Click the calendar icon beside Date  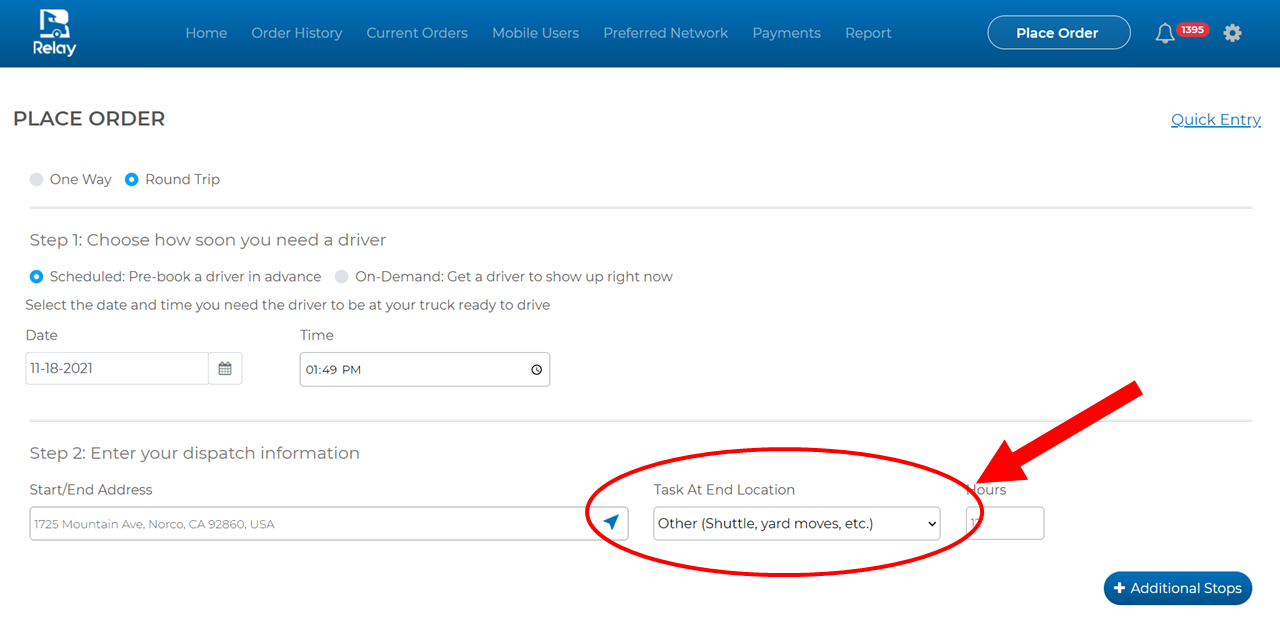(x=225, y=369)
